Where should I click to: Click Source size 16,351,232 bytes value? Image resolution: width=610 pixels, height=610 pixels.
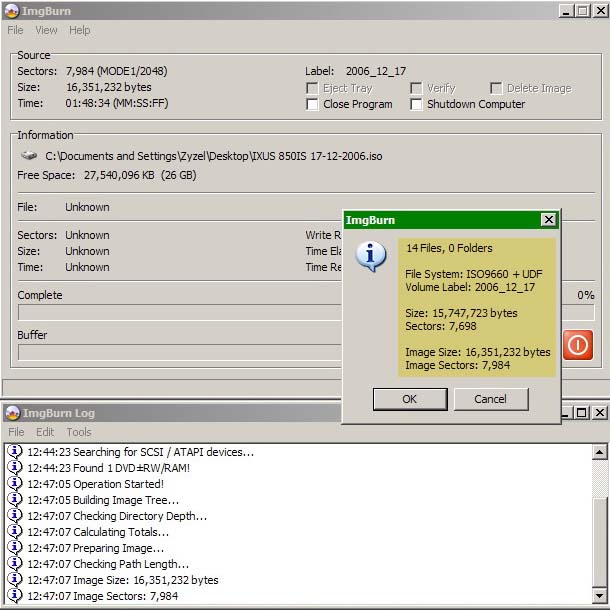point(109,87)
